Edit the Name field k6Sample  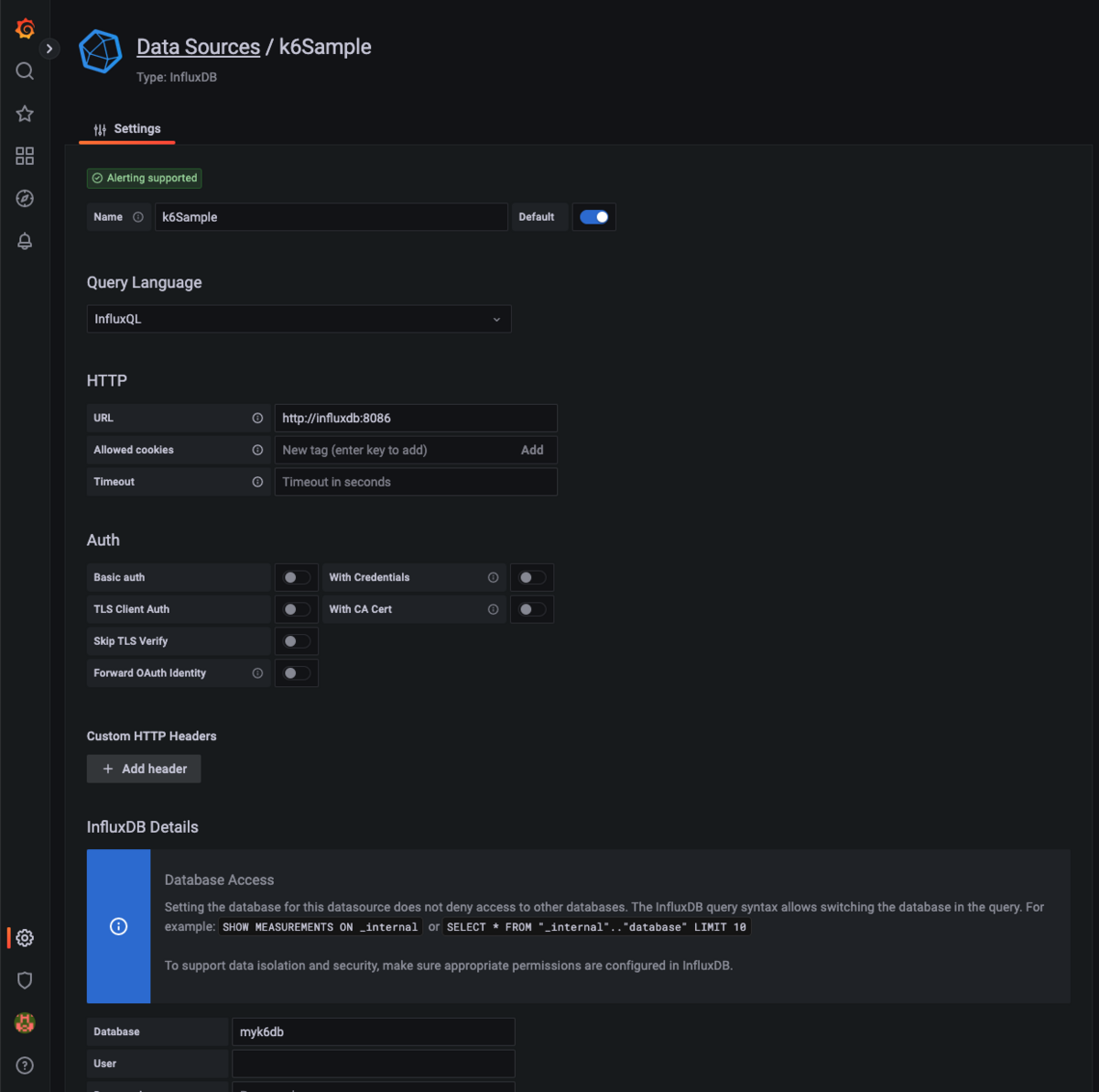pos(331,217)
